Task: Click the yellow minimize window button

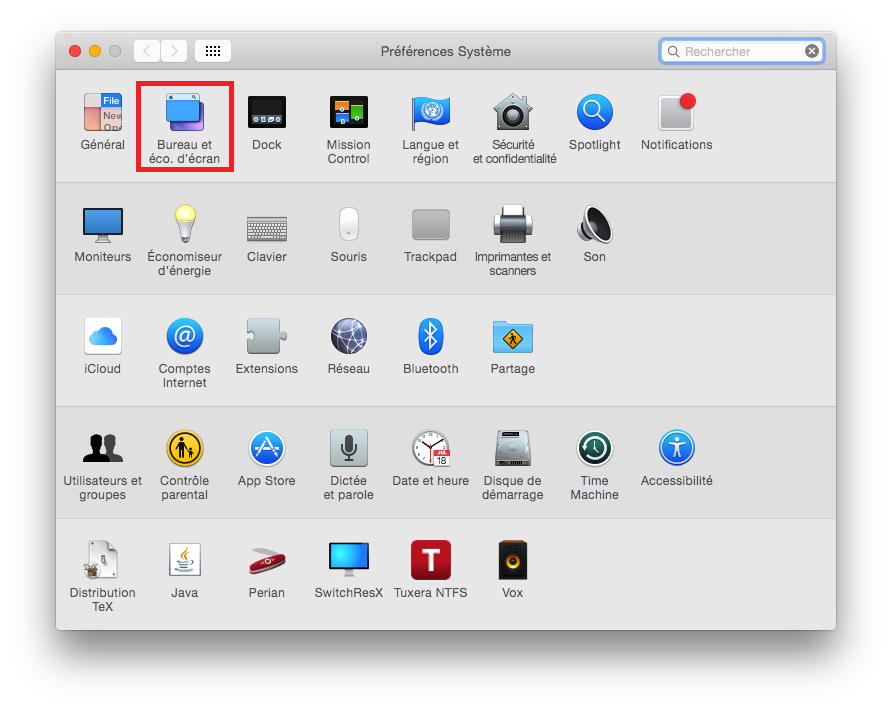Action: [x=95, y=51]
